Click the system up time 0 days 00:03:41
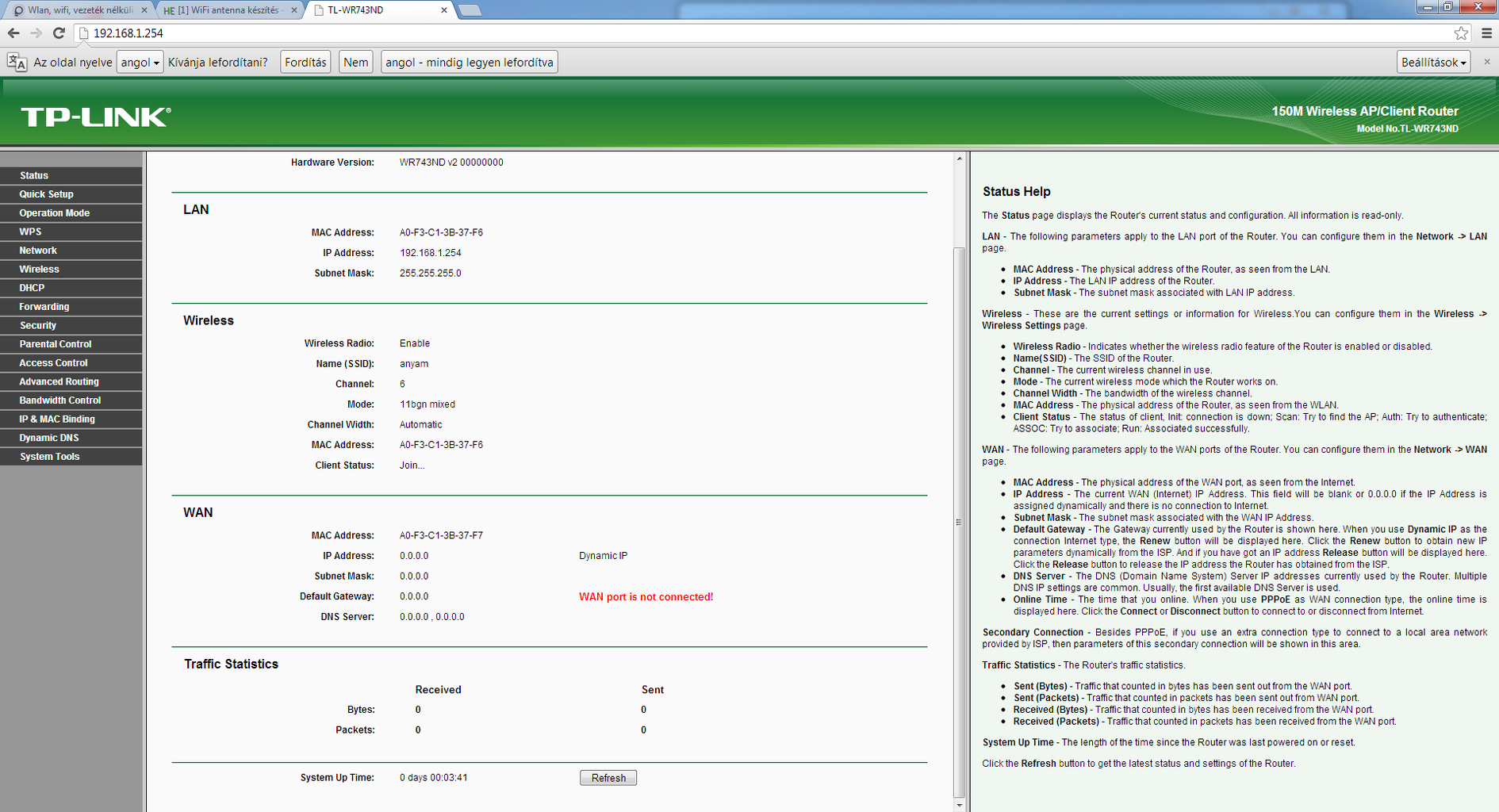This screenshot has width=1499, height=812. tap(433, 778)
